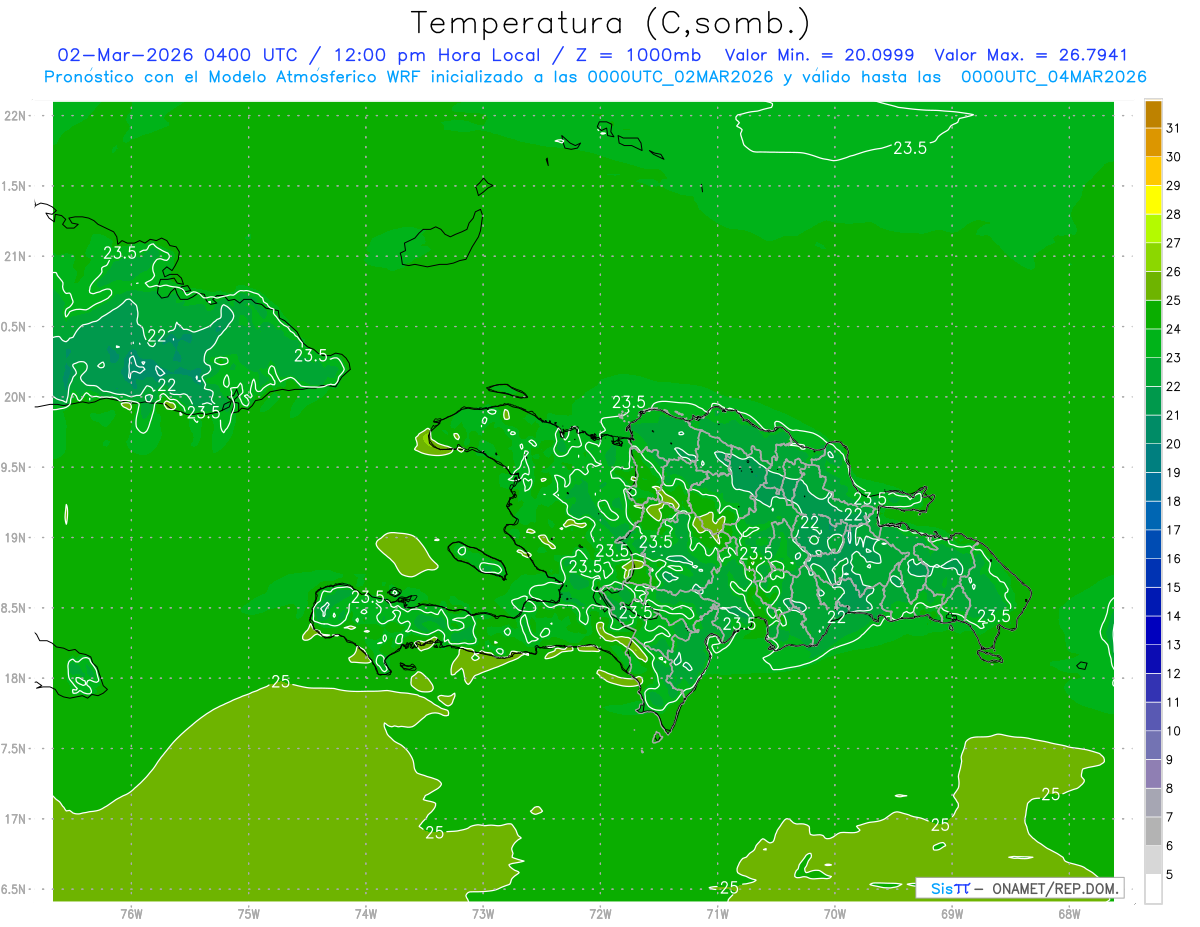Select the '02-Mar-2026 0400 UTC' date text
Viewport: 1200px width, 927px height.
tap(177, 55)
